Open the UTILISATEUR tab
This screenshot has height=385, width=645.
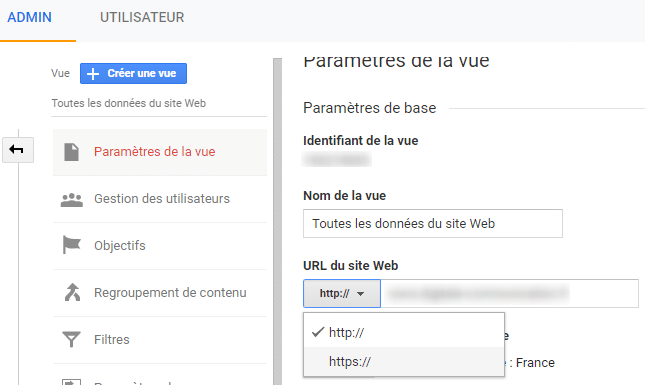click(142, 17)
